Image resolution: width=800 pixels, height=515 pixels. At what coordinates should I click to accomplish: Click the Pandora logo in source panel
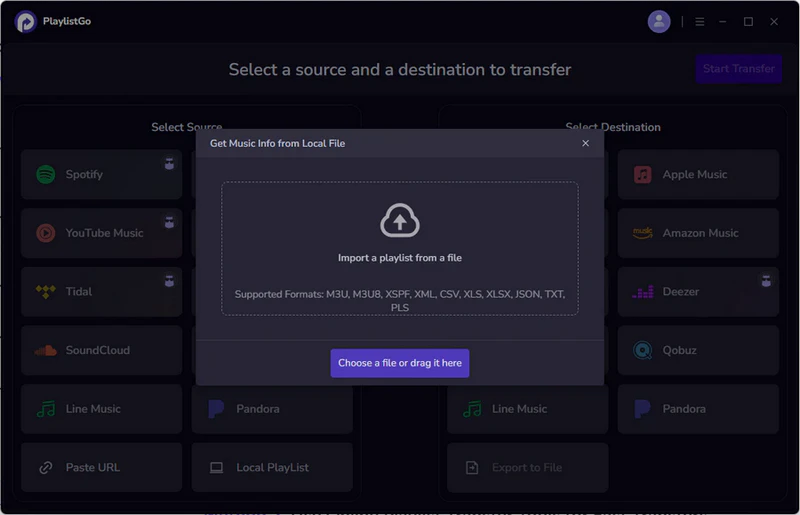216,409
